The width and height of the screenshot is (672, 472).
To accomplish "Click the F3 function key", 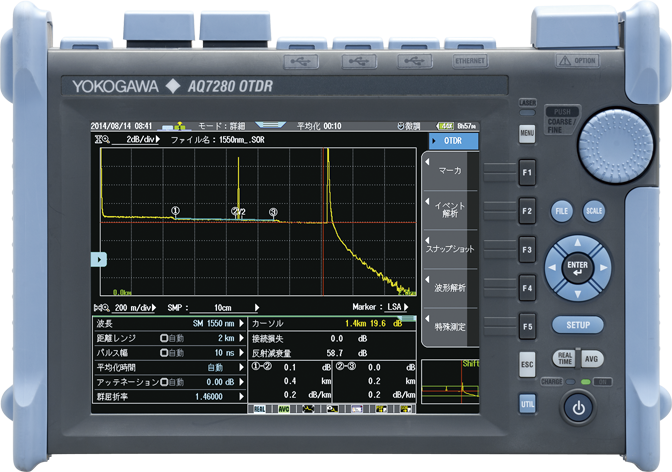I will [527, 250].
